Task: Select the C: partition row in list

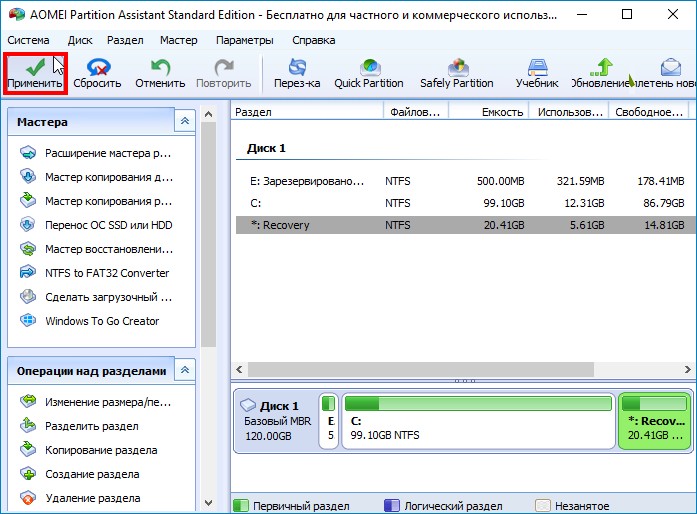Action: [x=466, y=203]
